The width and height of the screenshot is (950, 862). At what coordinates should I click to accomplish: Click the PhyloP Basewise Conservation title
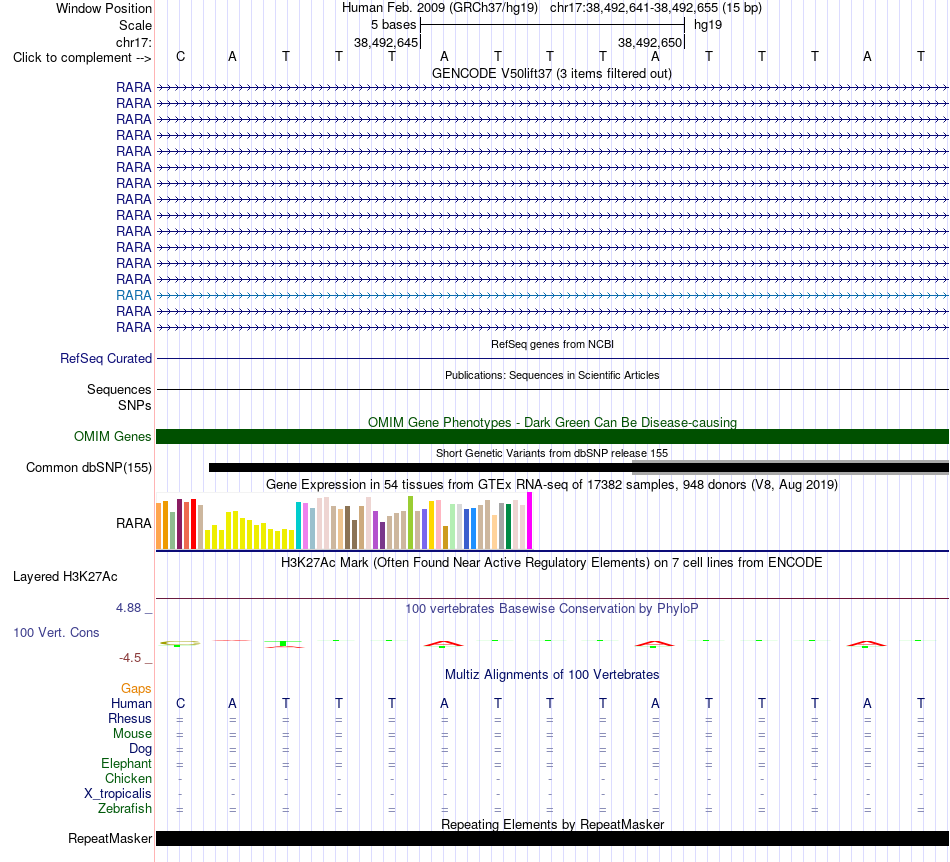click(551, 609)
